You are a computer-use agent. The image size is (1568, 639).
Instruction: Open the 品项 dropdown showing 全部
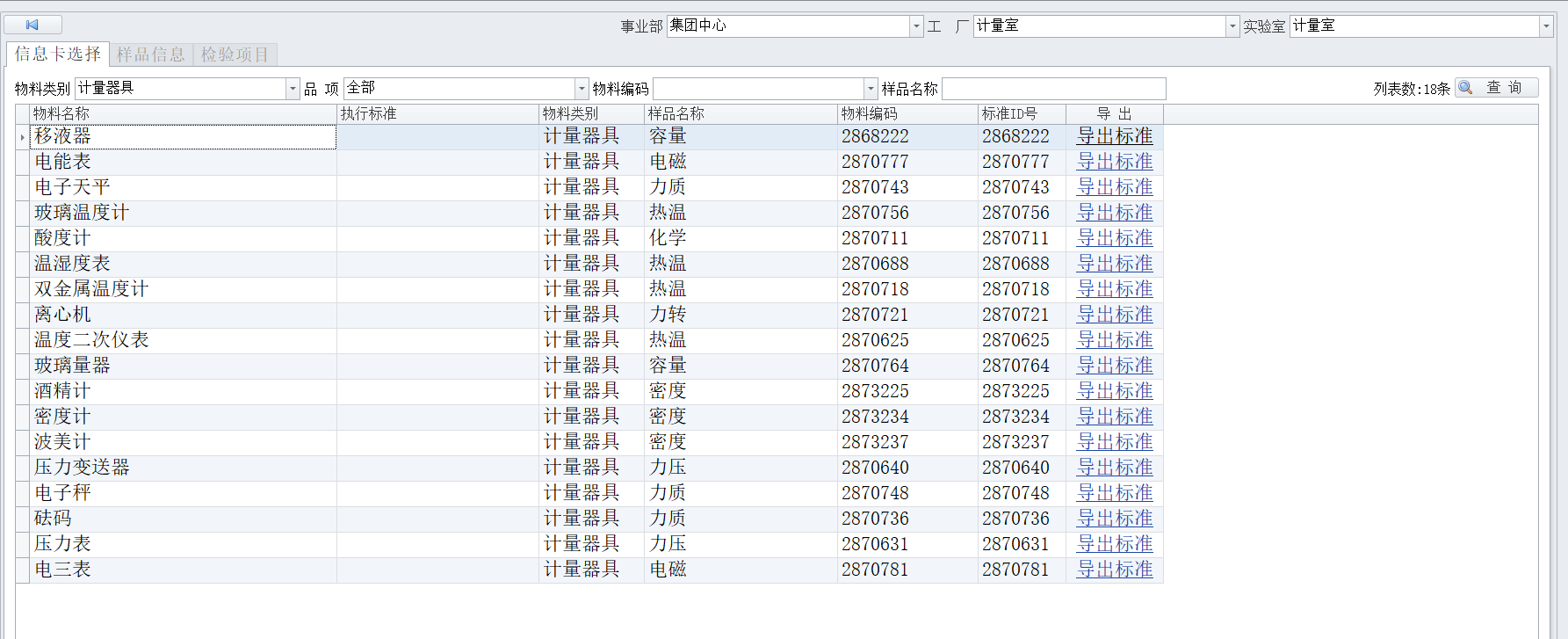click(581, 89)
